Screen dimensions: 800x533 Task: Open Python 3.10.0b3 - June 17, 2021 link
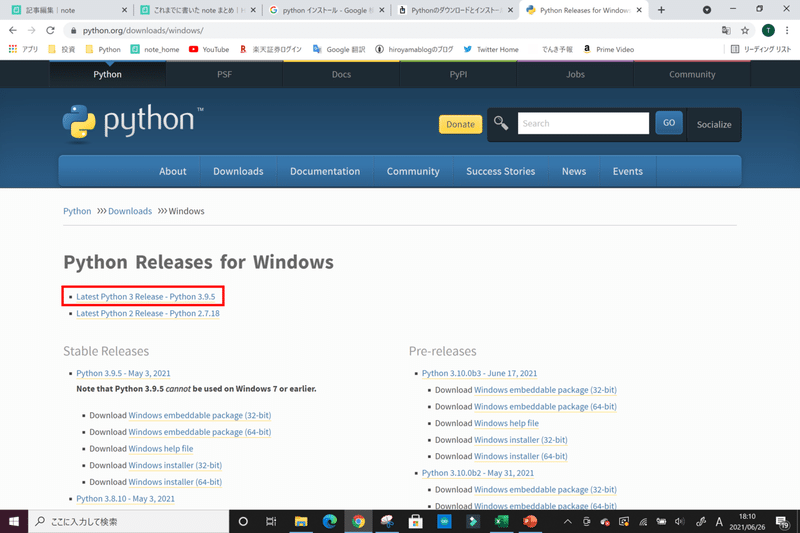[x=480, y=373]
